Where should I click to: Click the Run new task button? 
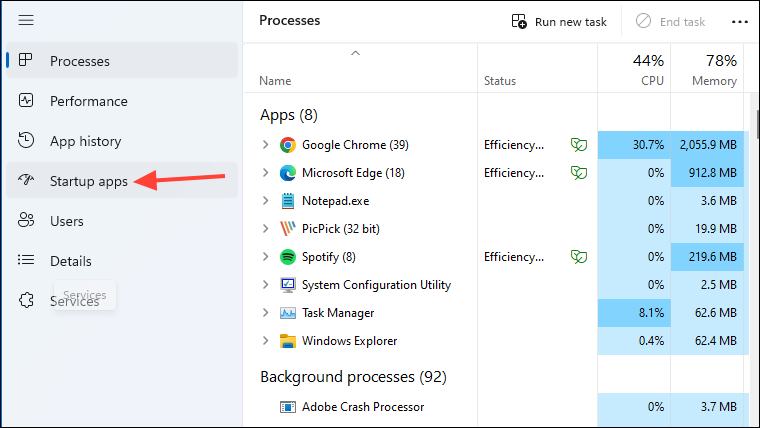point(559,21)
